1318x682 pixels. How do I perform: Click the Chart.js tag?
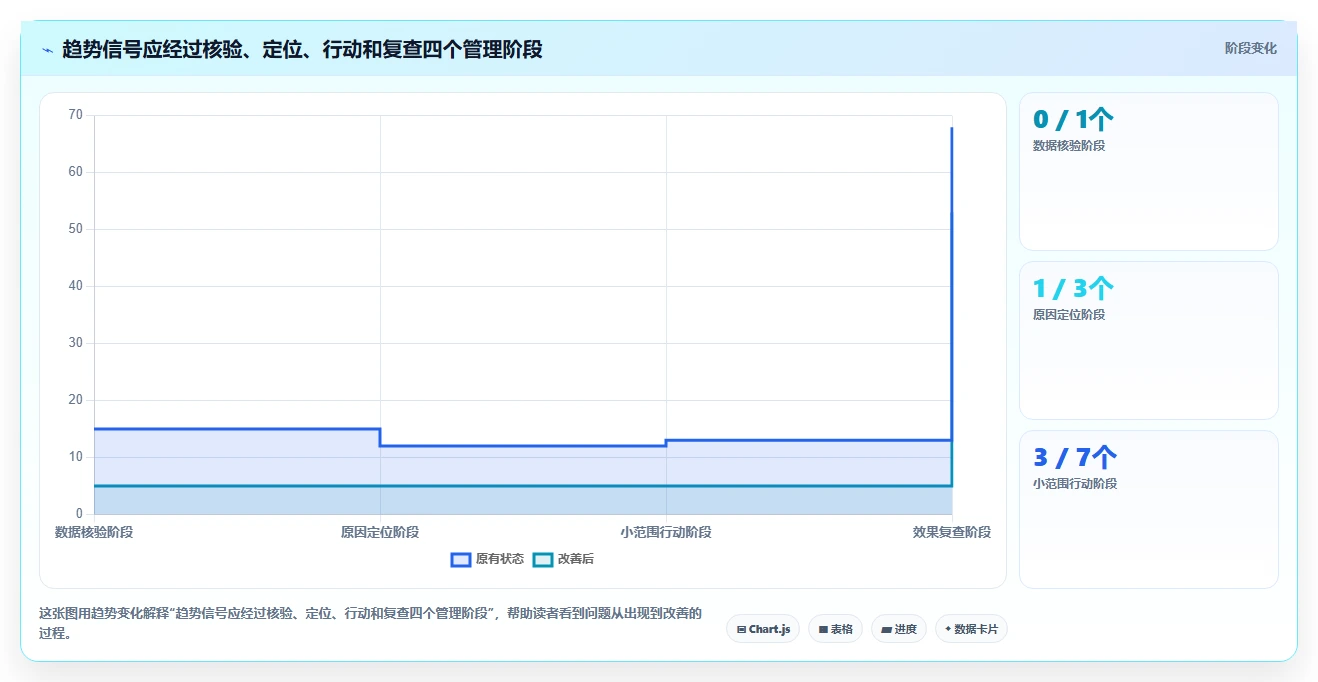pos(763,629)
